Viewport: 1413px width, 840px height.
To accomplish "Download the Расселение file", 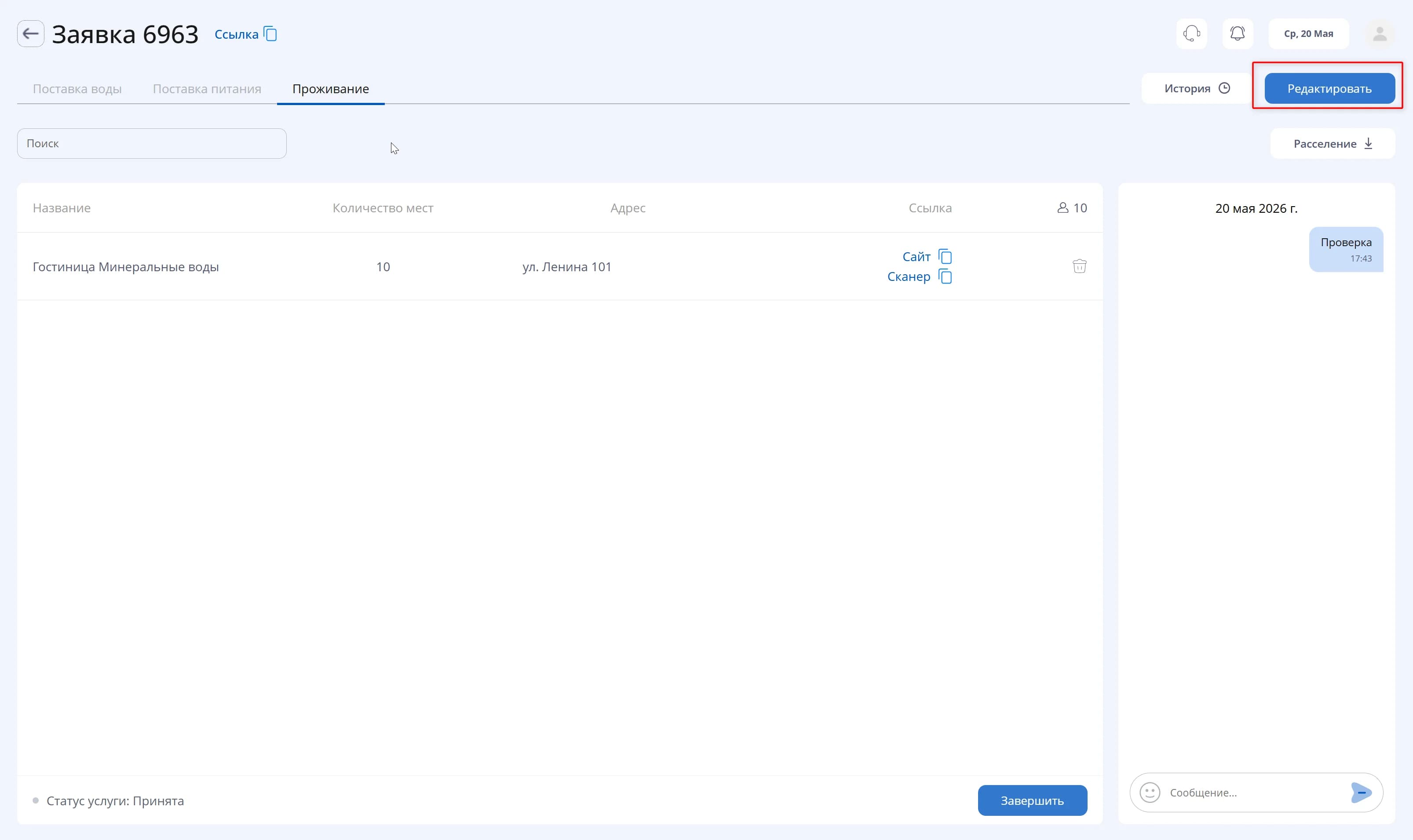I will point(1333,144).
